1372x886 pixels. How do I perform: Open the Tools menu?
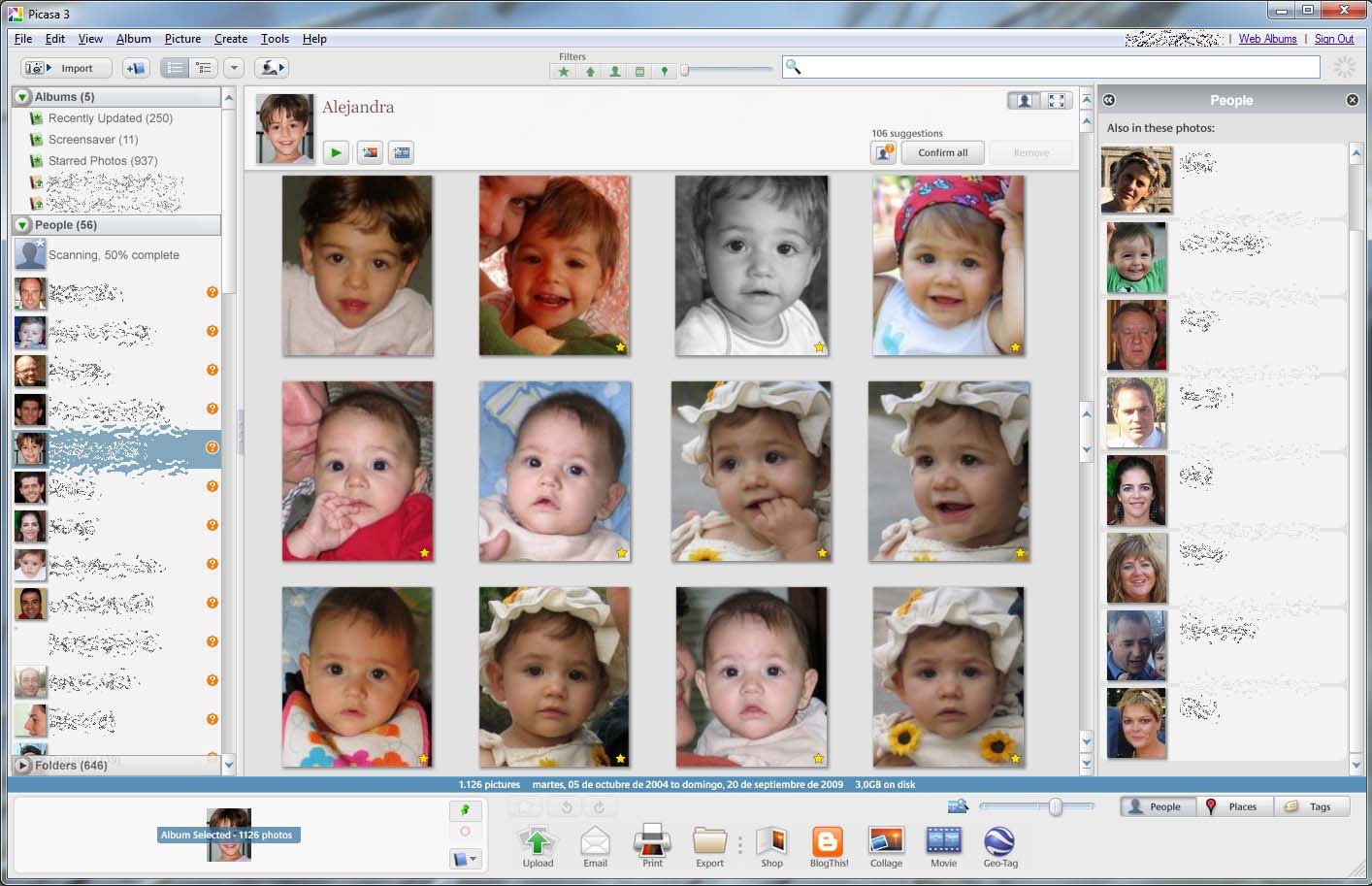tap(274, 39)
